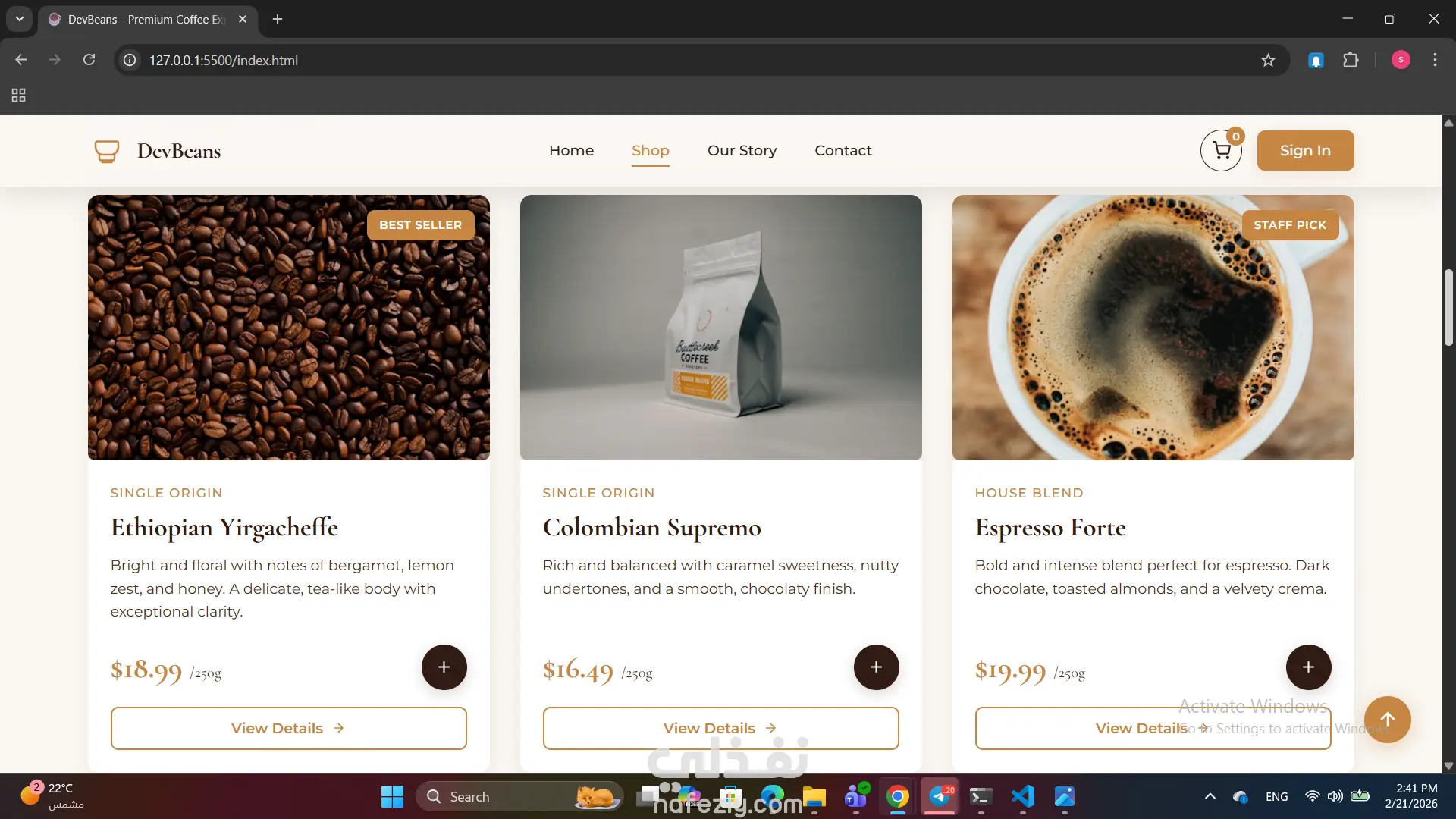1456x819 pixels.
Task: Open Visual Studio Code from taskbar
Action: [1022, 796]
